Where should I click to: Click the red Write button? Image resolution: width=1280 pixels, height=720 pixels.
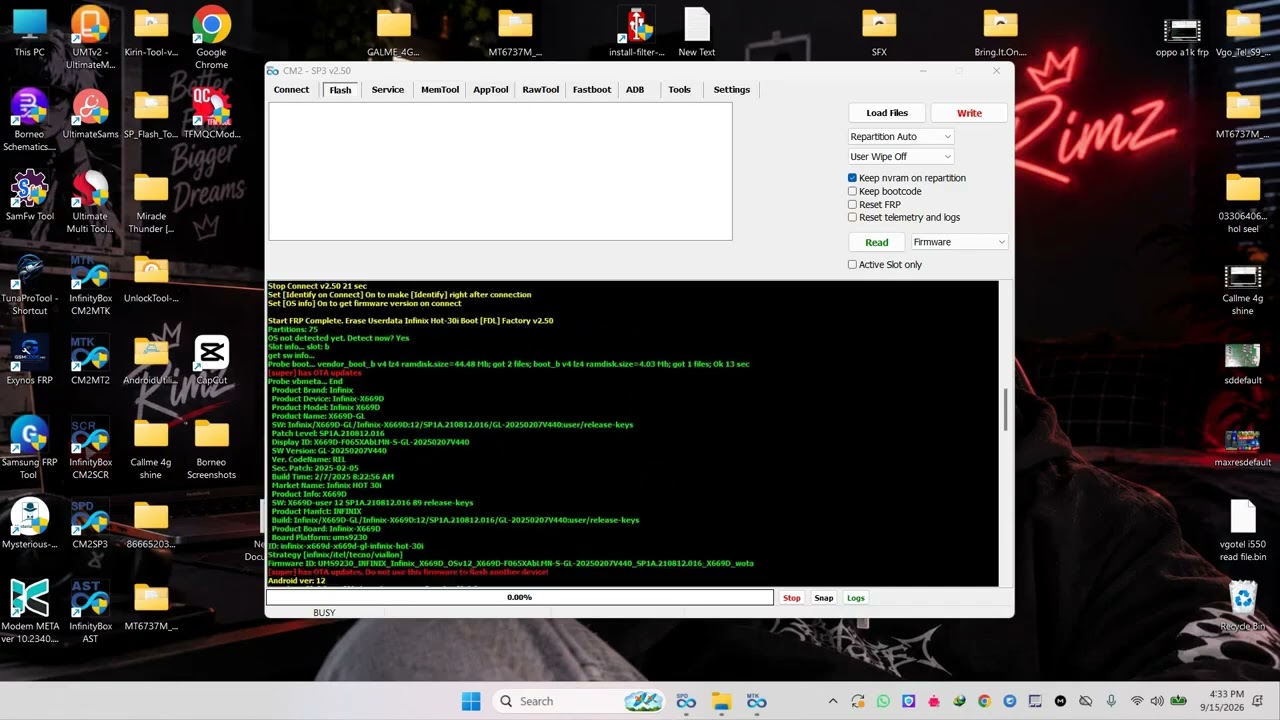point(969,113)
